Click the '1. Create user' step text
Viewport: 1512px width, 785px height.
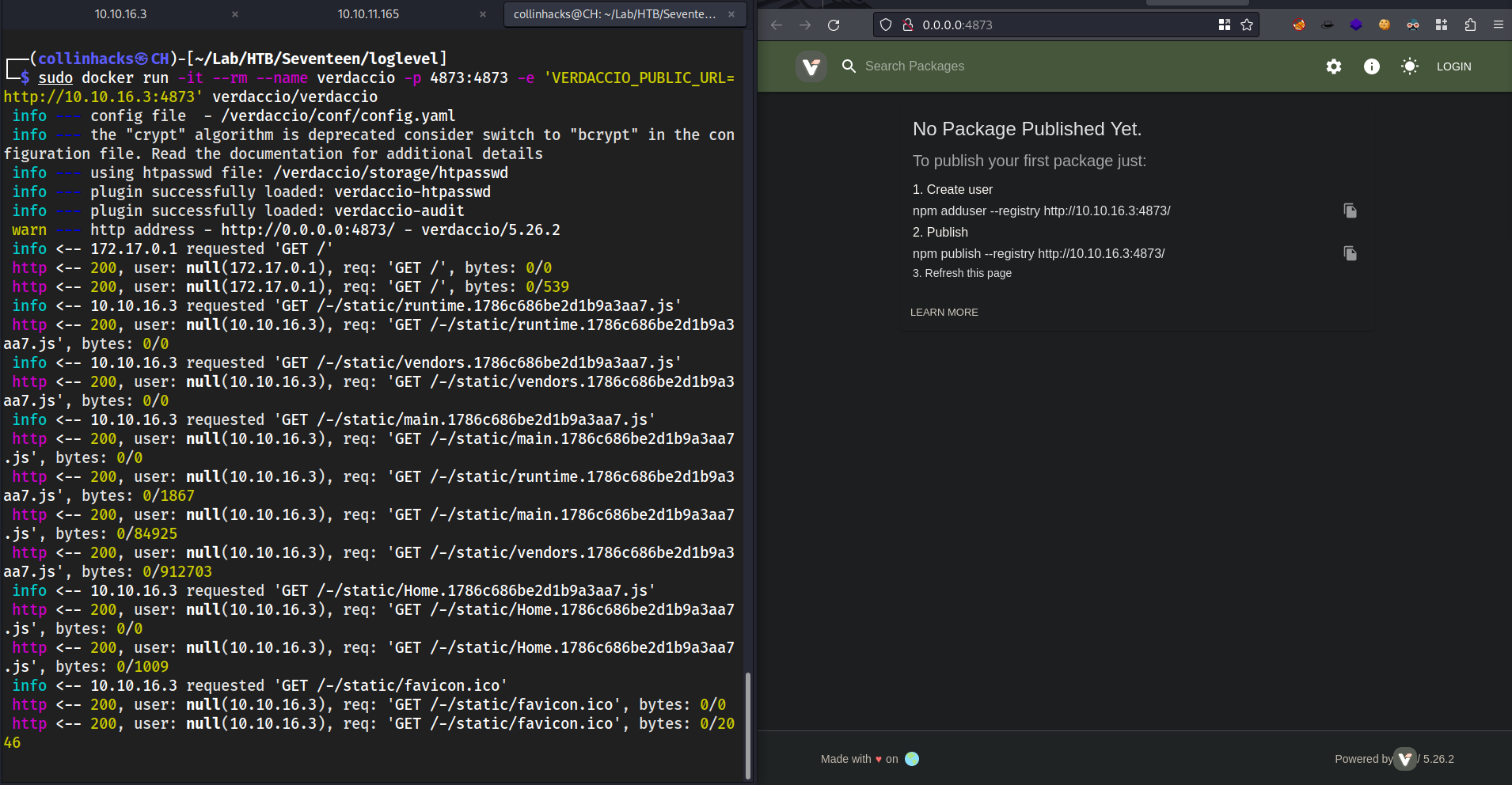pos(952,189)
